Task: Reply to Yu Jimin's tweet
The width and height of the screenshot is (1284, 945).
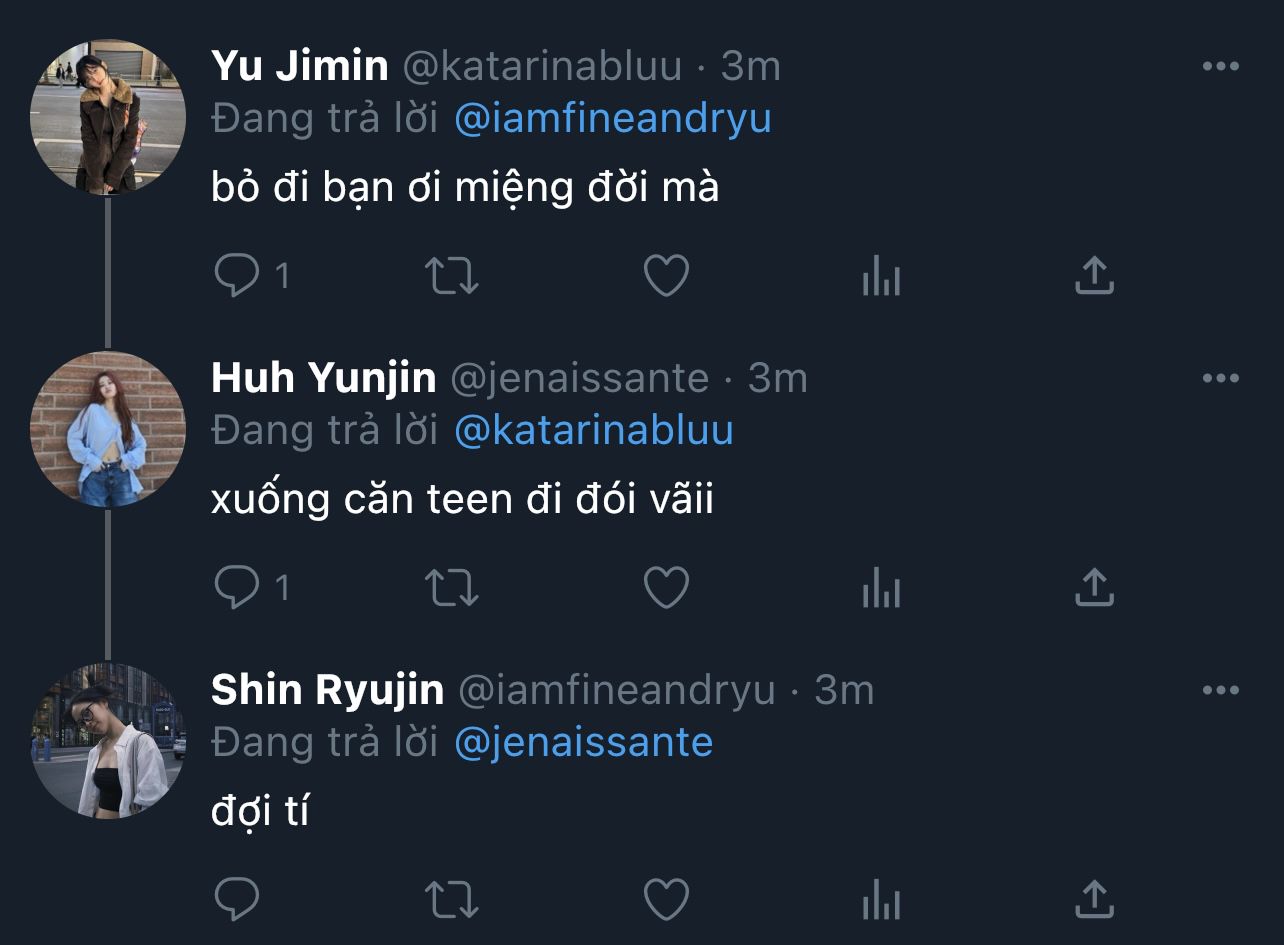Action: (x=237, y=276)
